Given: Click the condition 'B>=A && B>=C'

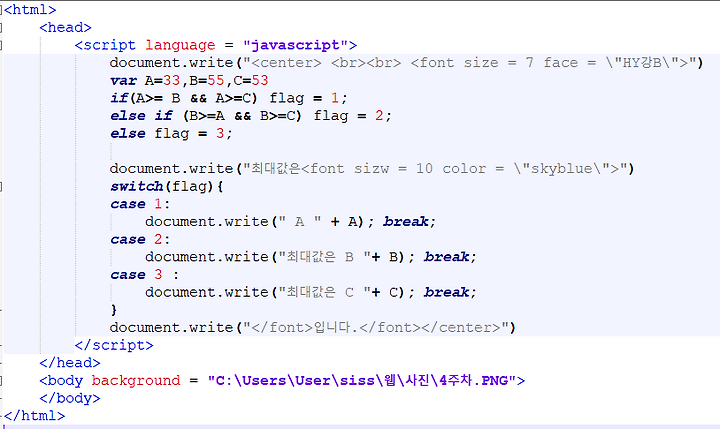Looking at the screenshot, I should click(242, 116).
